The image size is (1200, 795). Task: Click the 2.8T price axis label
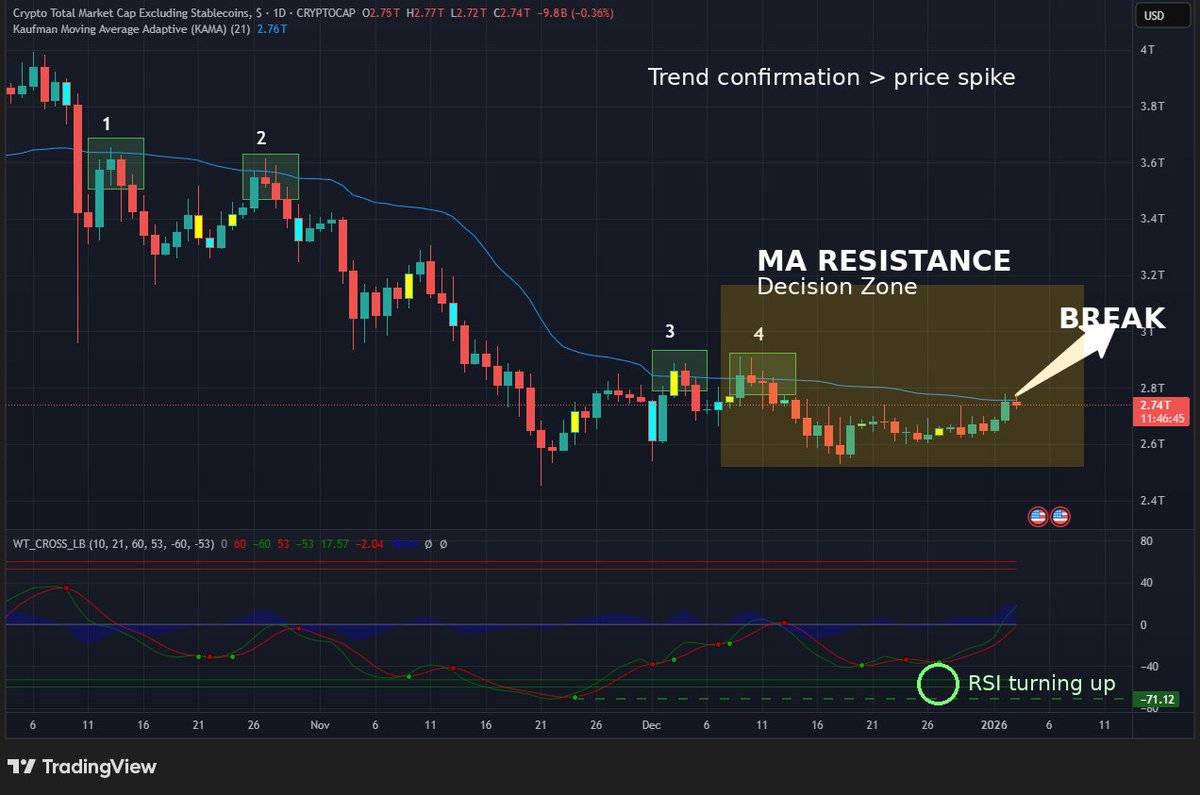tap(1151, 388)
